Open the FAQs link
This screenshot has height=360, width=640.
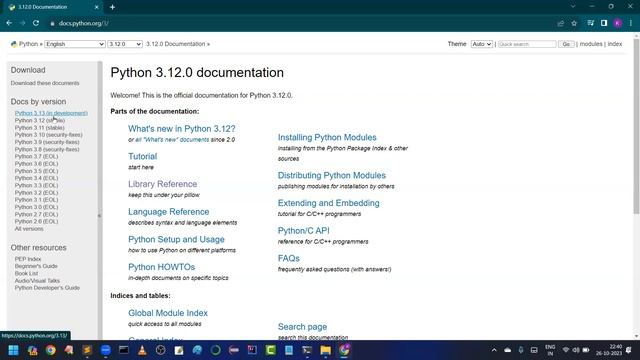pos(289,258)
